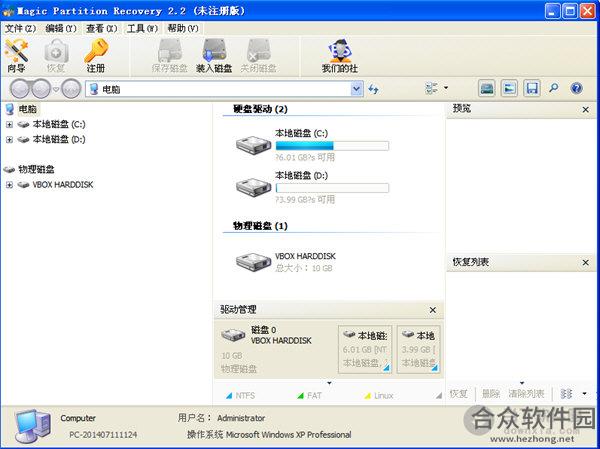Click the 硬盘驱动 (2) section header

[260, 109]
